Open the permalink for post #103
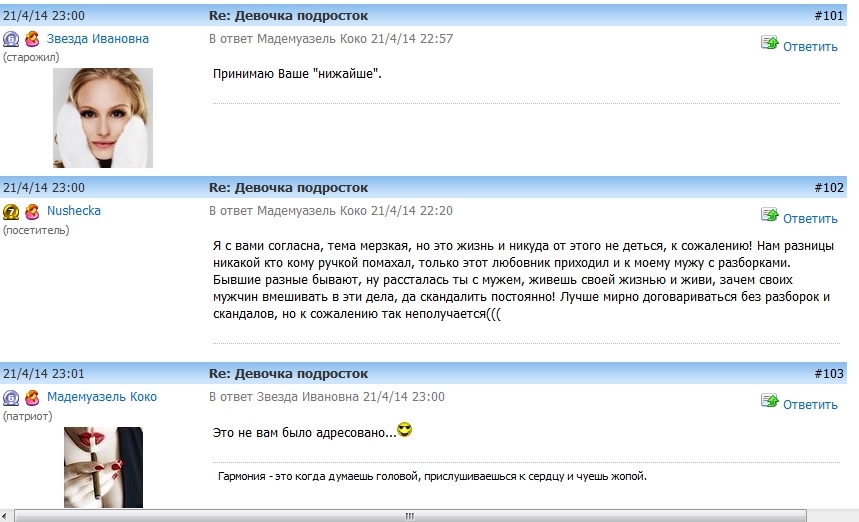Viewport: 859px width, 522px height. click(829, 374)
